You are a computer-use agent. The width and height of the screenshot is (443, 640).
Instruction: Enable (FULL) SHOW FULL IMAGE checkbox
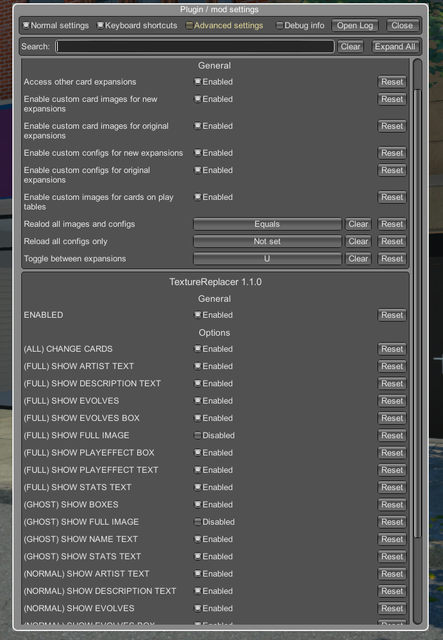198,435
